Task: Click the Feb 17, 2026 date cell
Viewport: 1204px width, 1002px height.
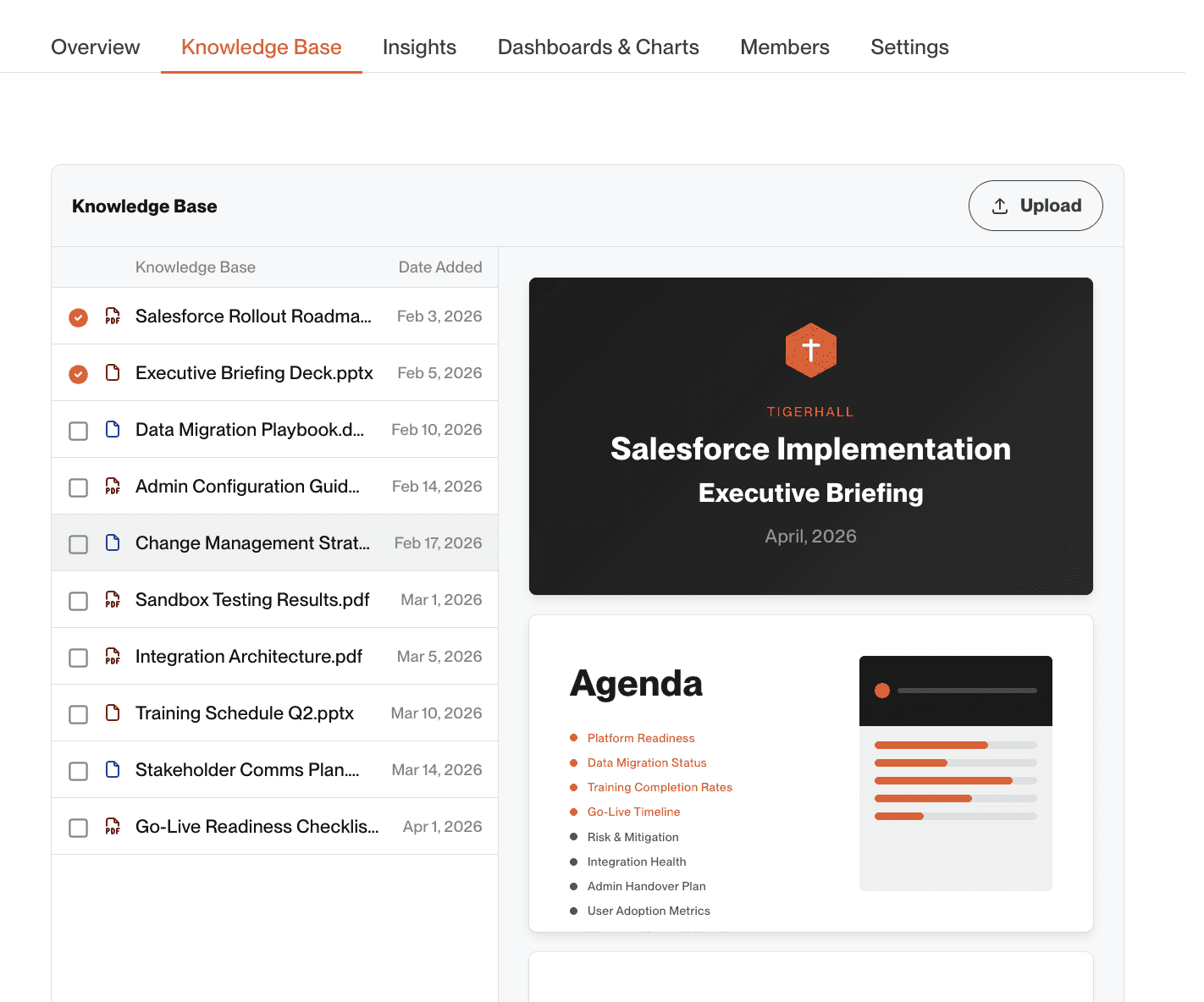Action: point(438,543)
